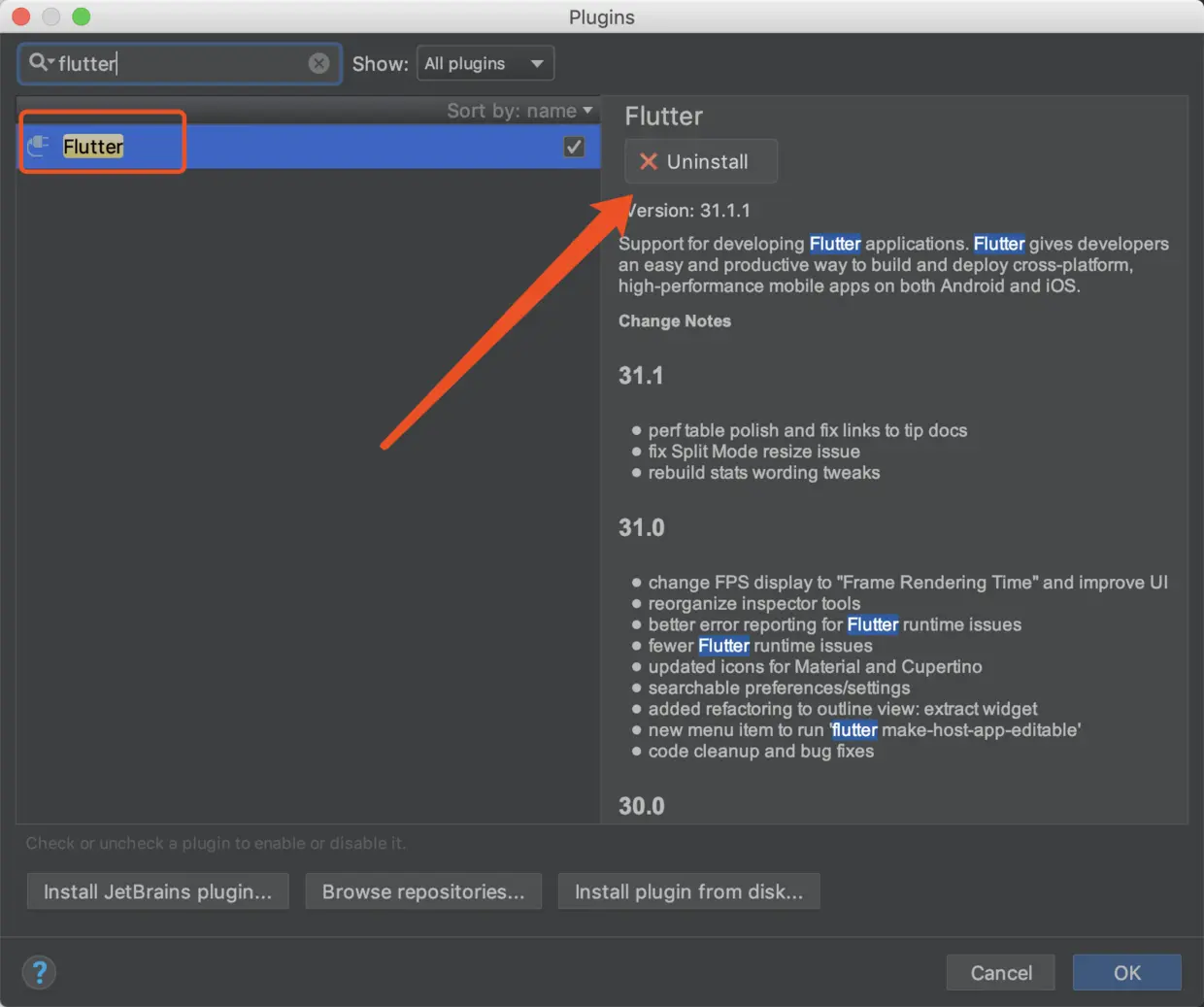This screenshot has height=1007, width=1204.
Task: Click 'code cleanup and bug fixes' note
Action: pos(761,751)
